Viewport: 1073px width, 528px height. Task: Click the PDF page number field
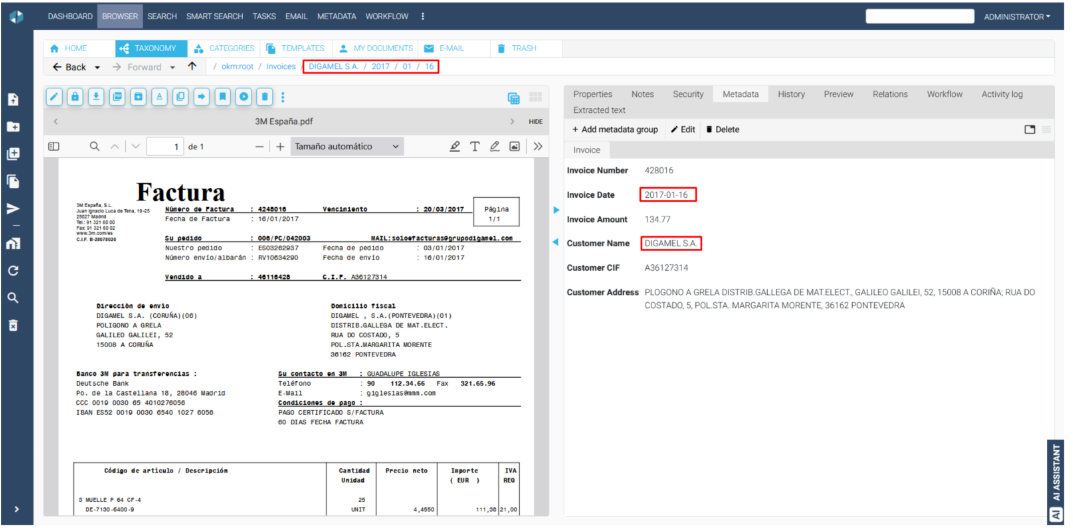[x=164, y=147]
